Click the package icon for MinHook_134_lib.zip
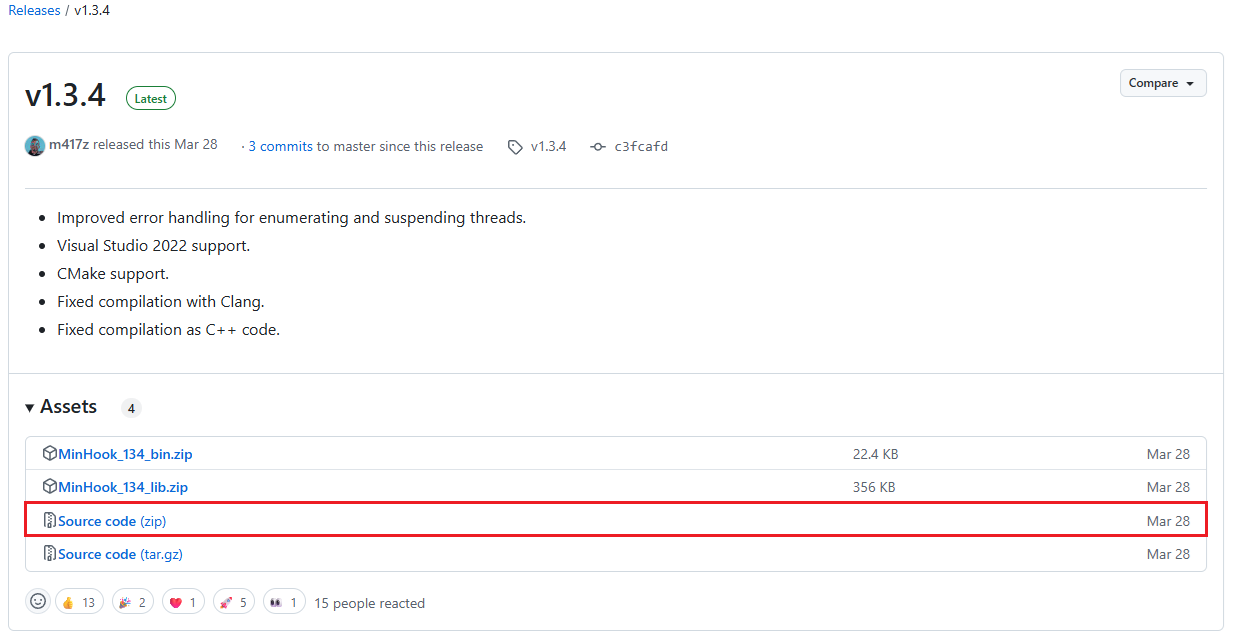 50,486
